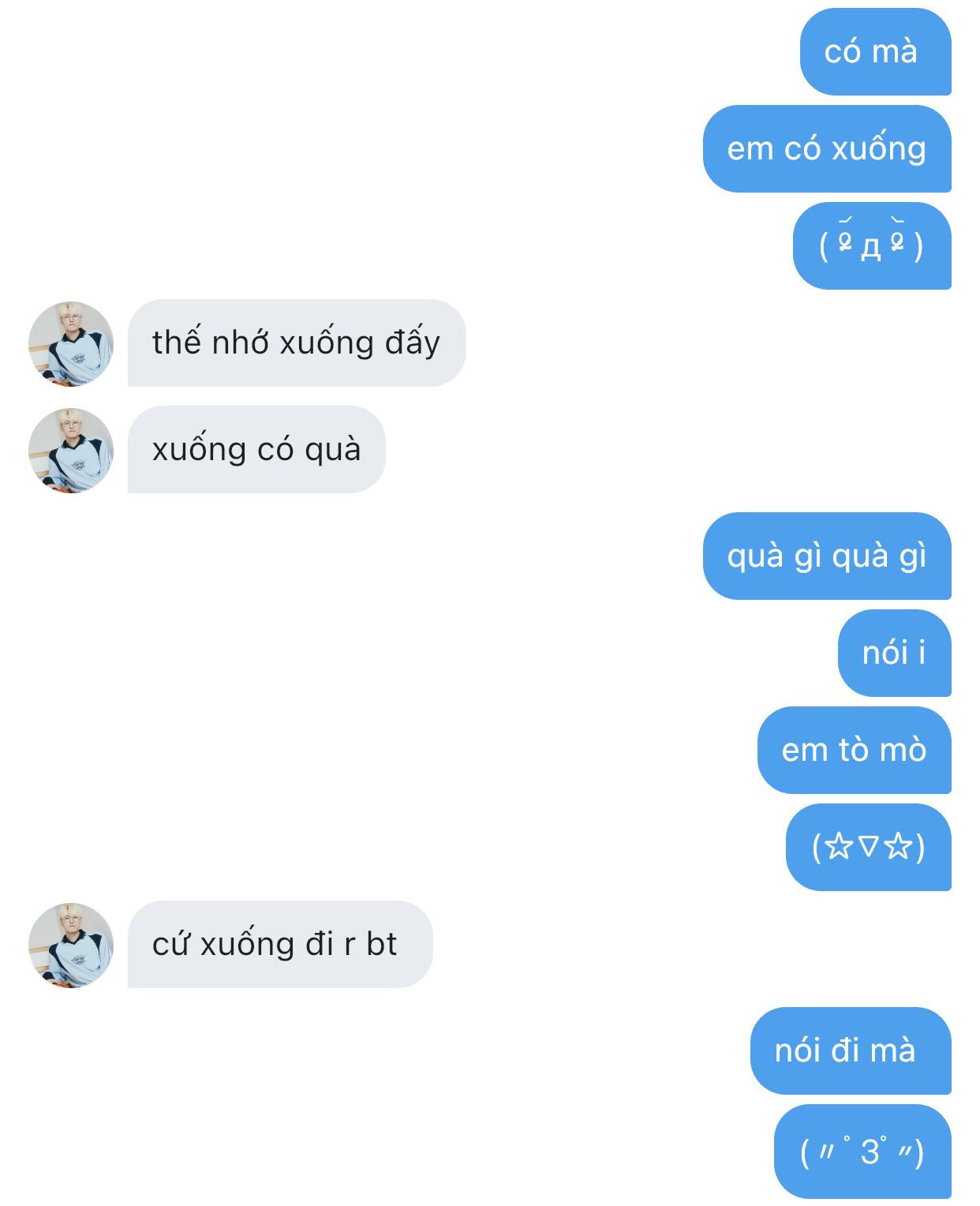Tap the 'em có xuống' message bubble

tap(827, 149)
